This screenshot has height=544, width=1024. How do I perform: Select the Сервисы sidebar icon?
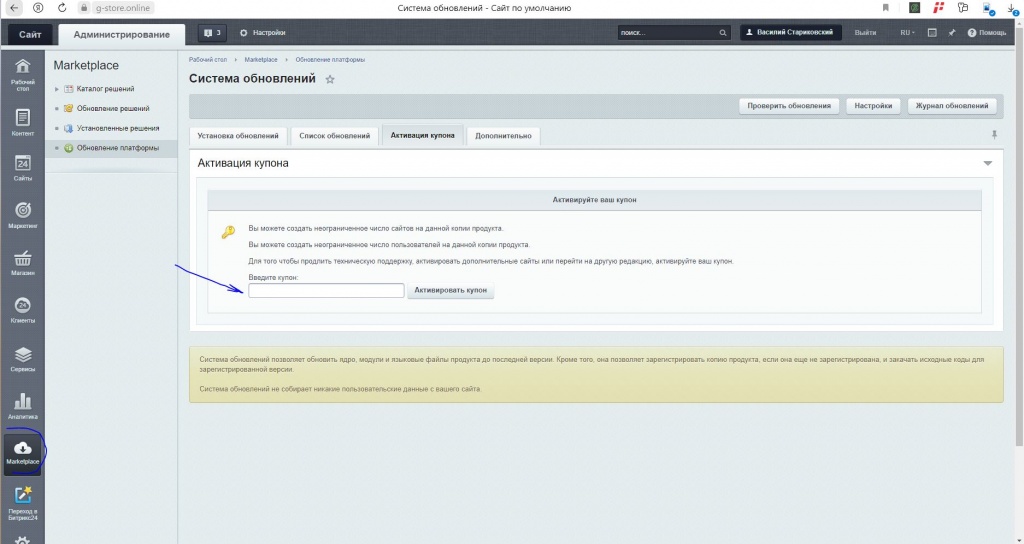click(22, 357)
